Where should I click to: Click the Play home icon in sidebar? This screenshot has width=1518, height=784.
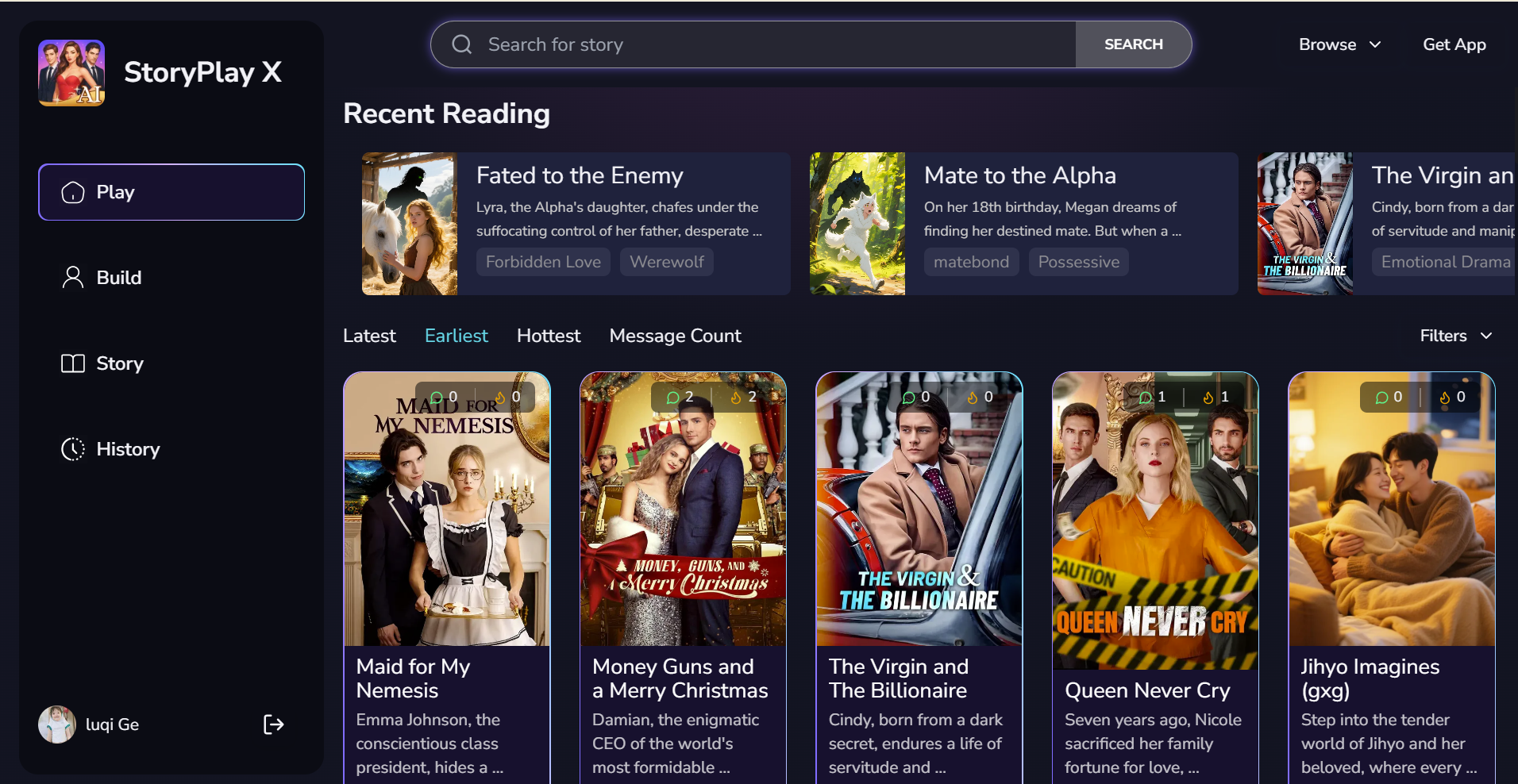(x=73, y=192)
